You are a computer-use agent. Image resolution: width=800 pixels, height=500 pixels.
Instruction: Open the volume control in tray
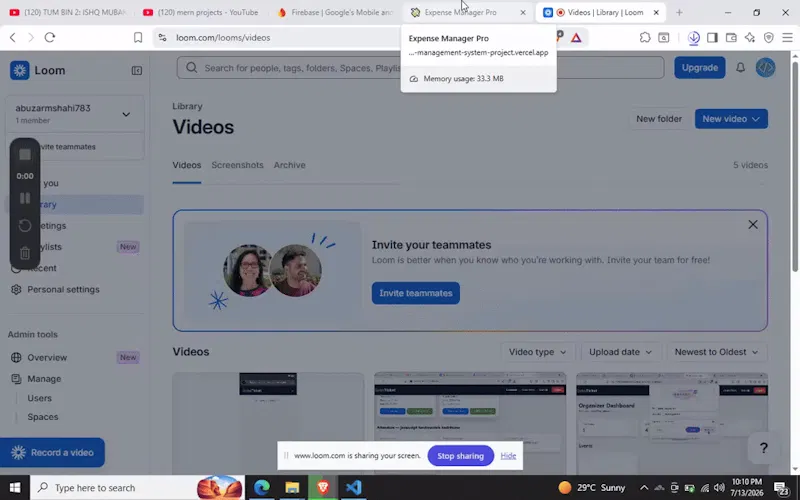[x=719, y=488]
